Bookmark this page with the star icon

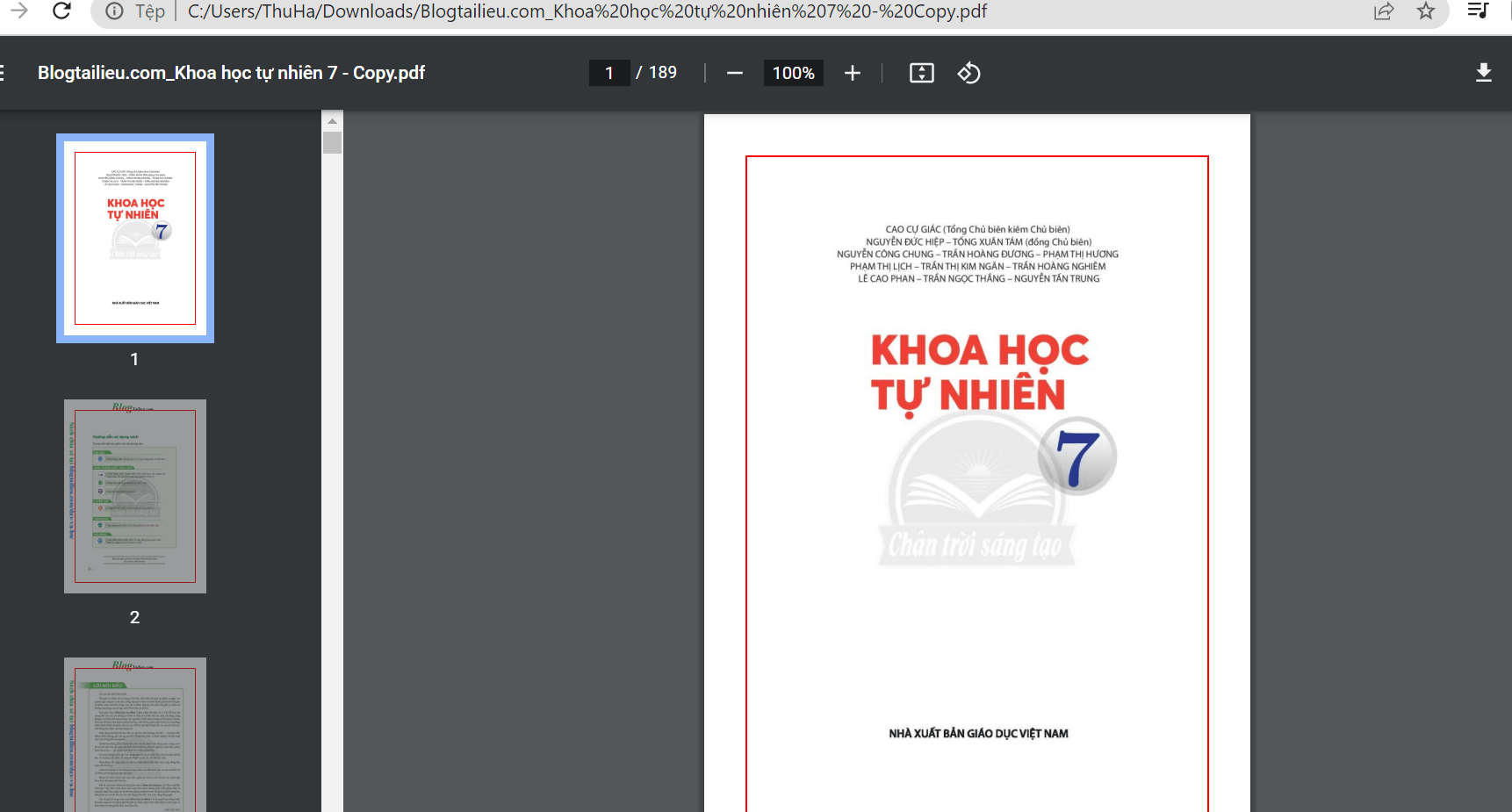(1426, 11)
